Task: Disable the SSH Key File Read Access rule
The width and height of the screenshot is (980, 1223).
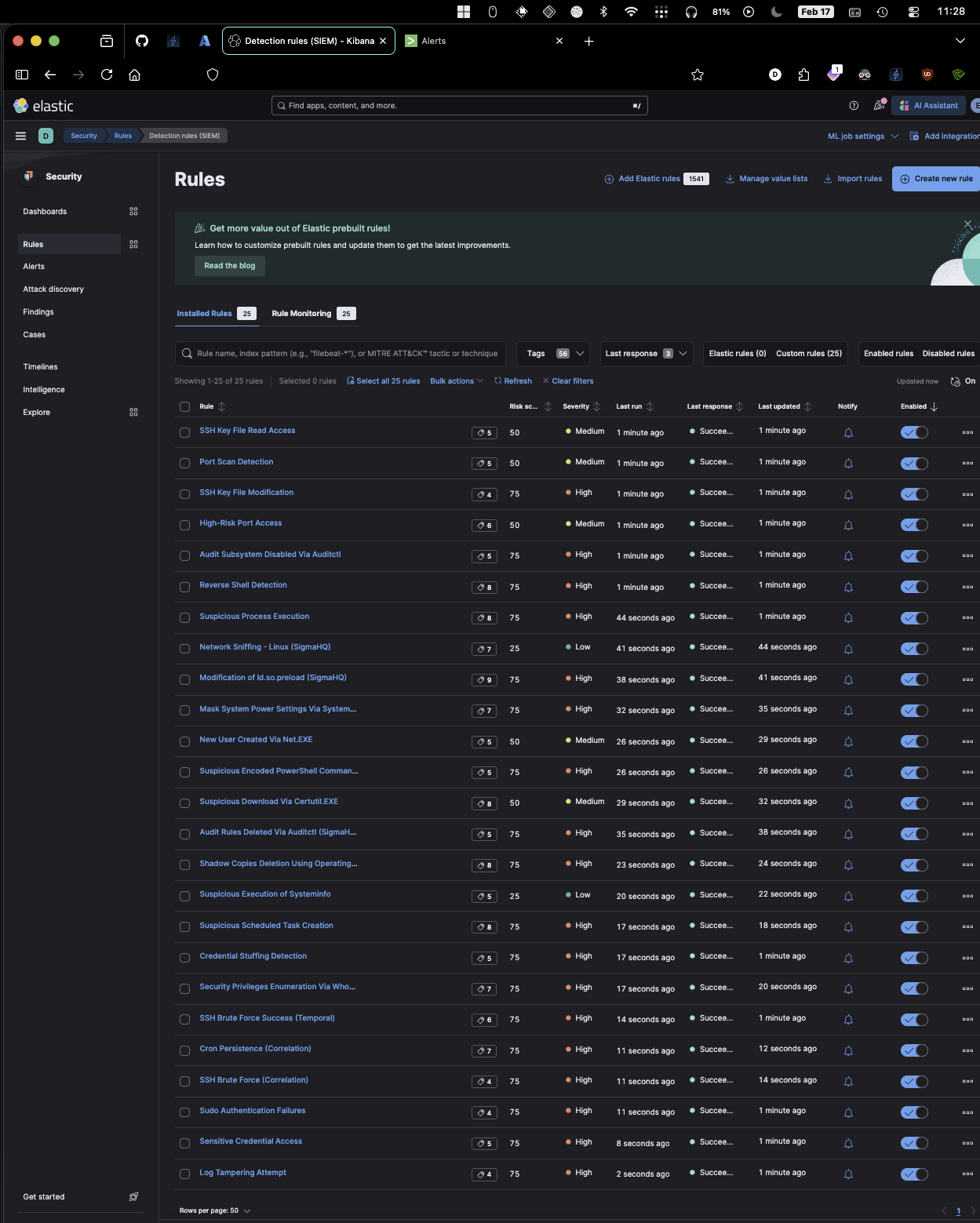Action: (x=914, y=432)
